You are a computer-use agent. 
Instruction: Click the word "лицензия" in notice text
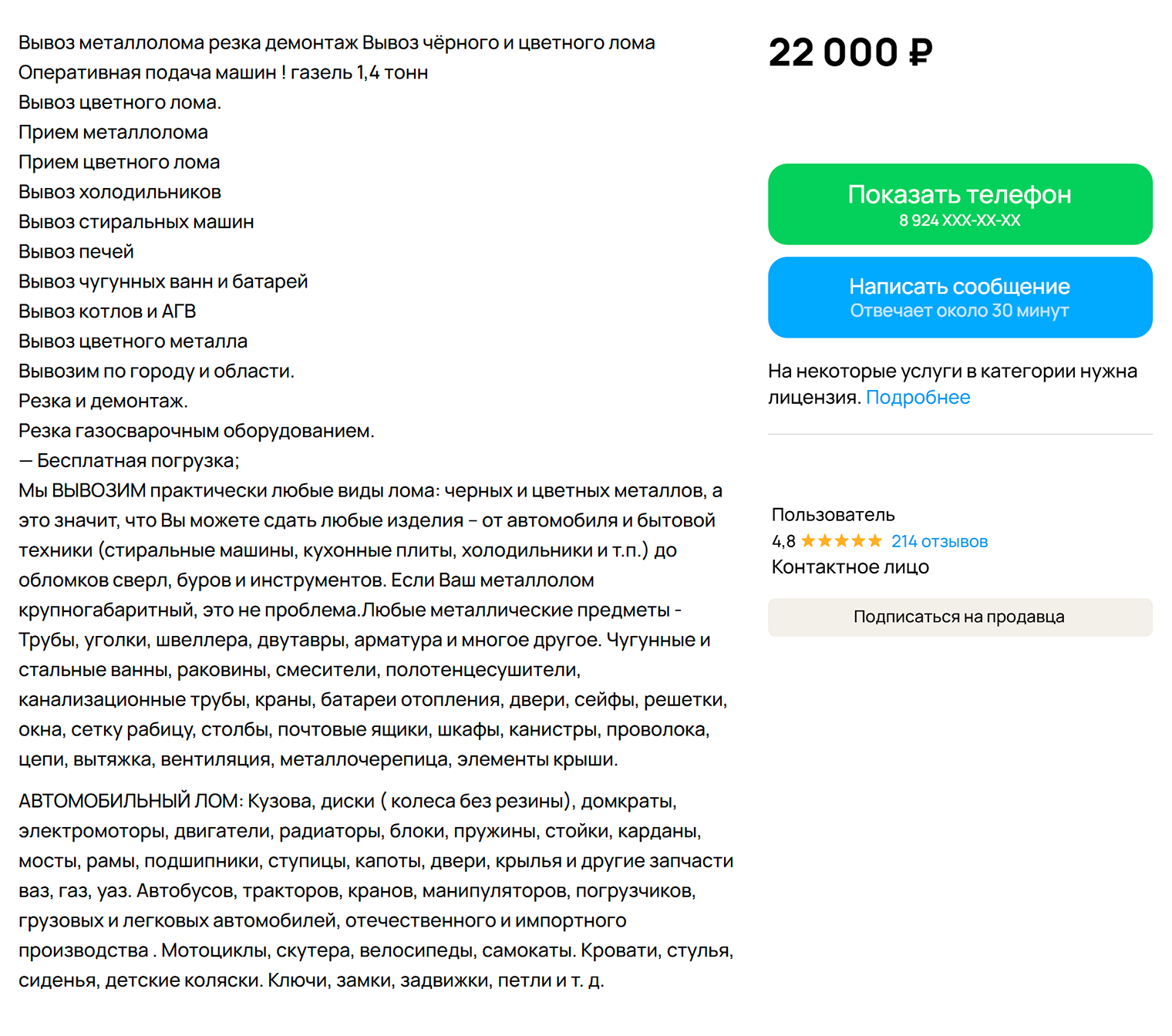[x=812, y=397]
